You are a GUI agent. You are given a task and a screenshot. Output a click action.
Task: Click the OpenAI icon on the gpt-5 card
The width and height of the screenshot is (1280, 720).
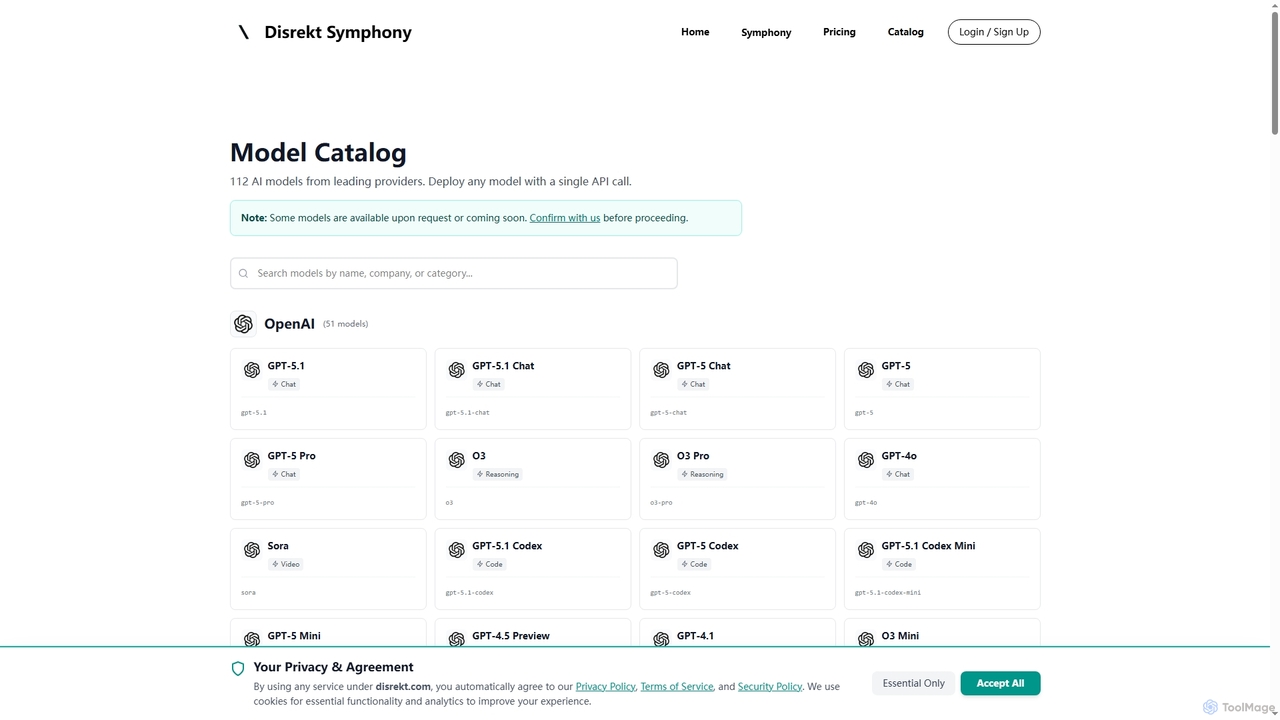(x=866, y=370)
